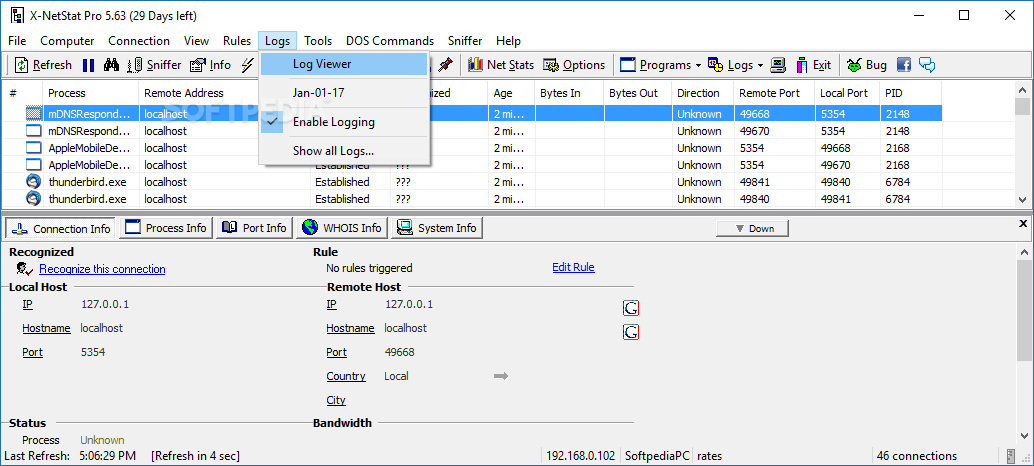Screen dimensions: 1034x466
Task: Switch to the WHOIS Info tab
Action: [x=342, y=228]
